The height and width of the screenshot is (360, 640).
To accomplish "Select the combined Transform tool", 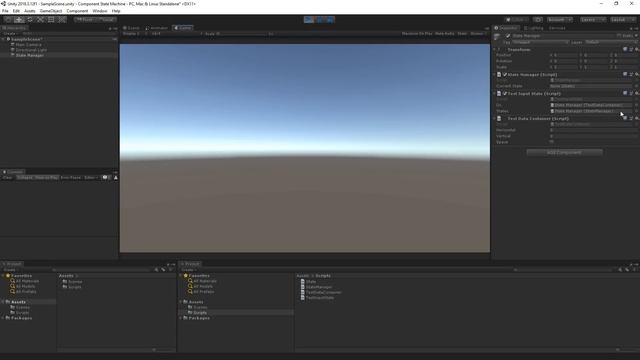I will [x=62, y=20].
